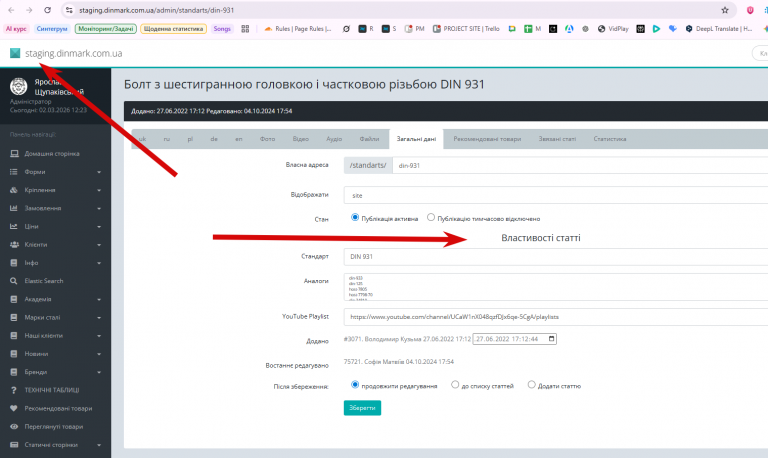Click the browser forward arrow
The height and width of the screenshot is (458, 768).
pyautogui.click(x=29, y=10)
